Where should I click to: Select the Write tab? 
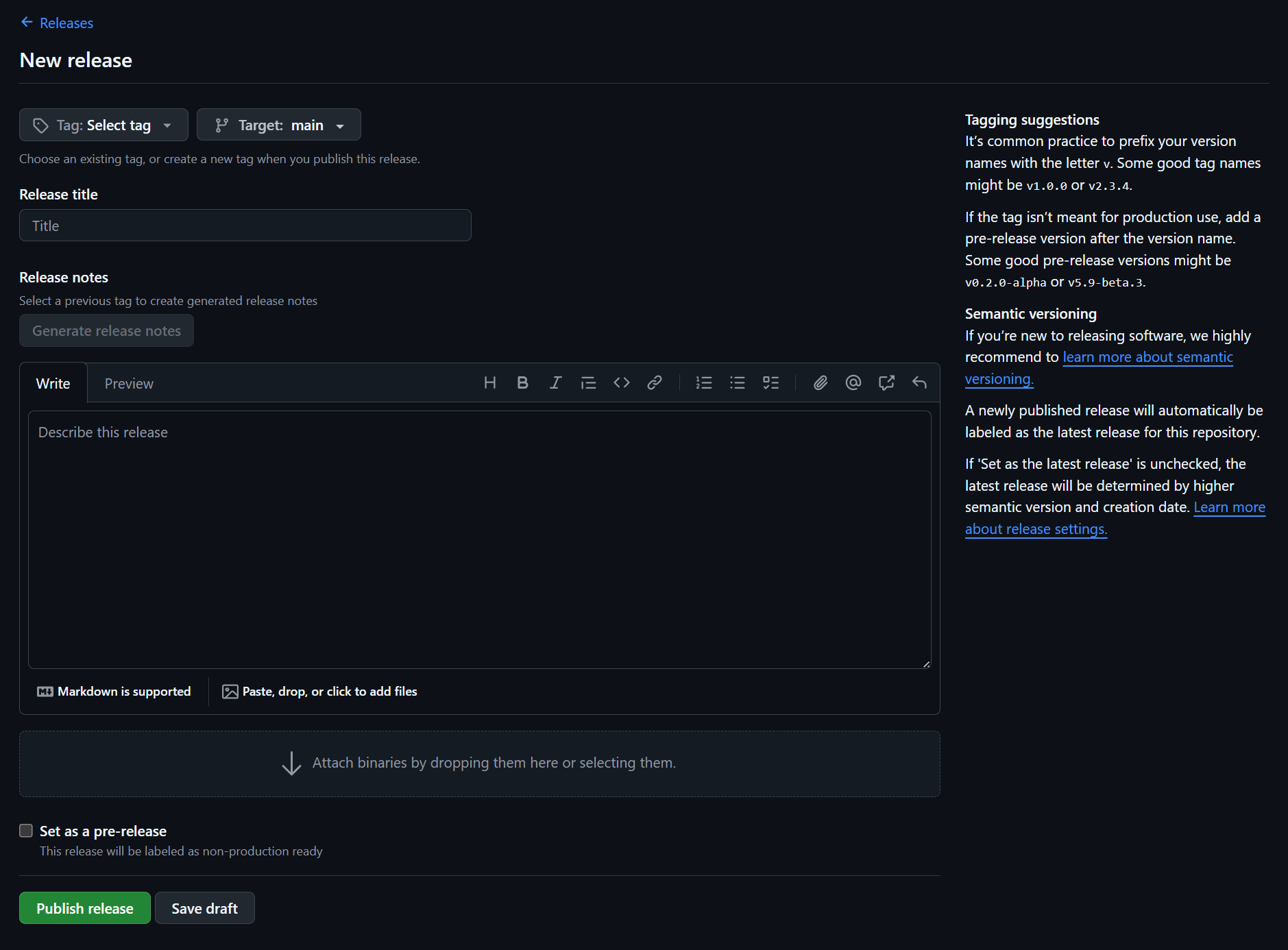point(53,384)
